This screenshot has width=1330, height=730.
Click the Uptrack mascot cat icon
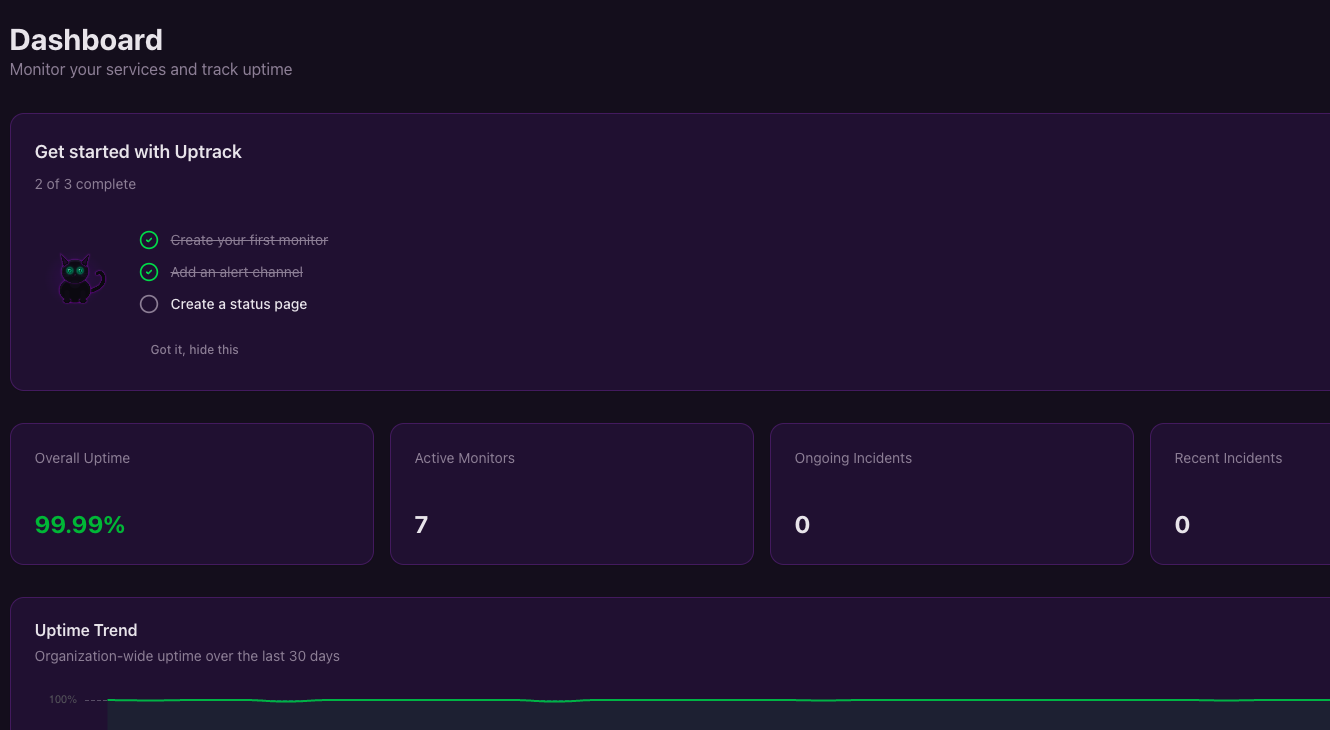coord(80,278)
